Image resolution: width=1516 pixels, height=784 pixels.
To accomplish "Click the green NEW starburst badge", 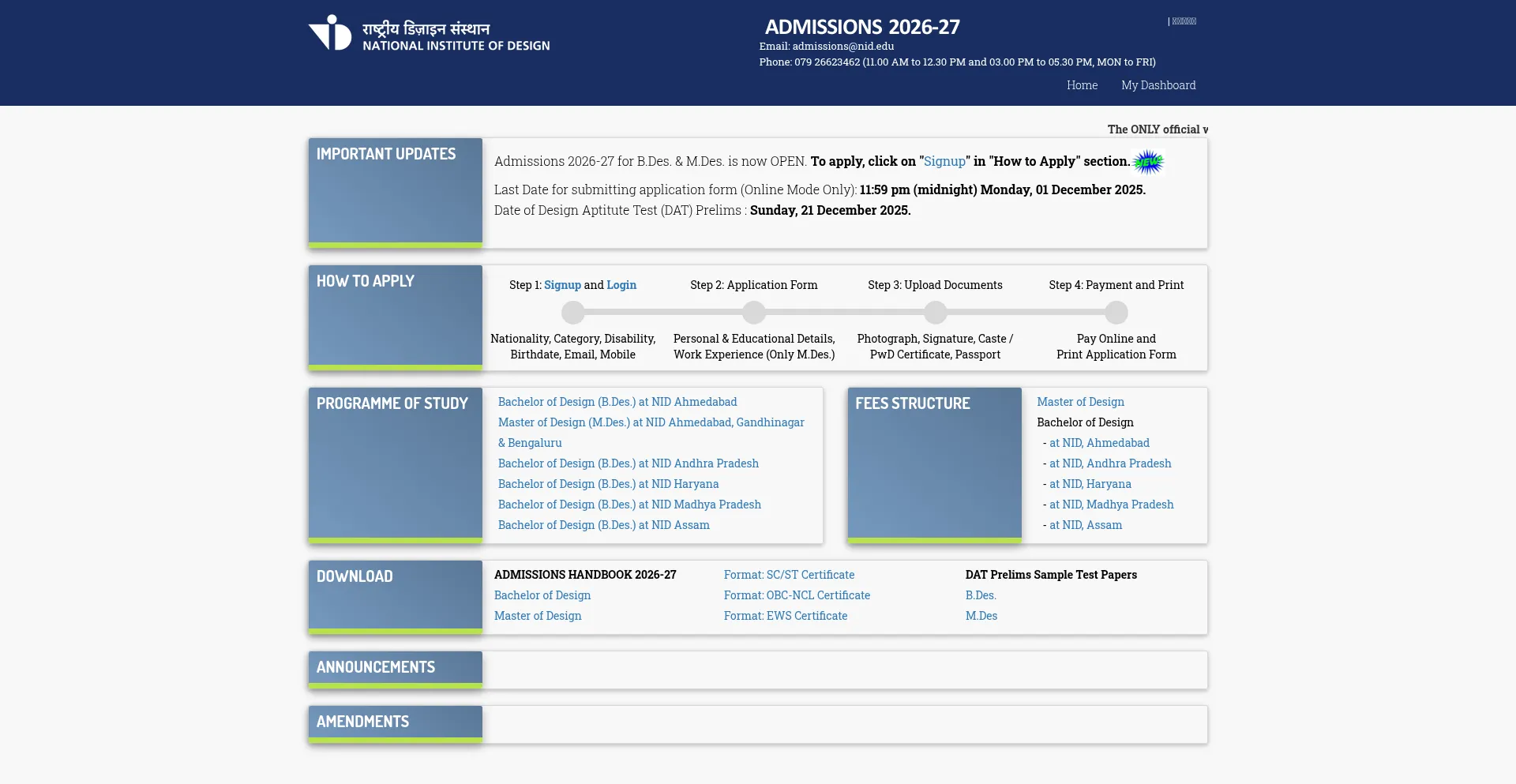I will (1148, 163).
